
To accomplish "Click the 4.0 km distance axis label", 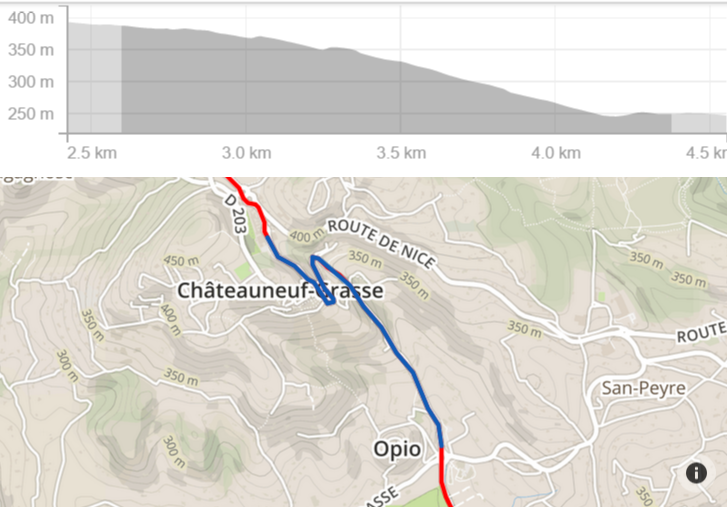I will [555, 153].
